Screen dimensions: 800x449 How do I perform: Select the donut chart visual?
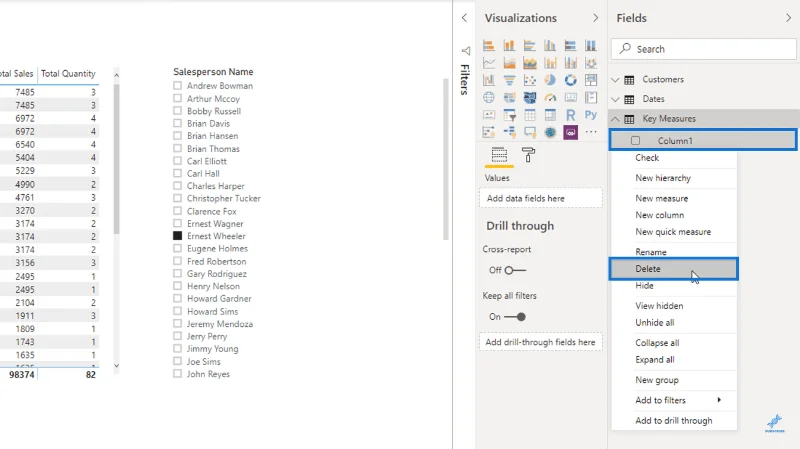coord(570,80)
